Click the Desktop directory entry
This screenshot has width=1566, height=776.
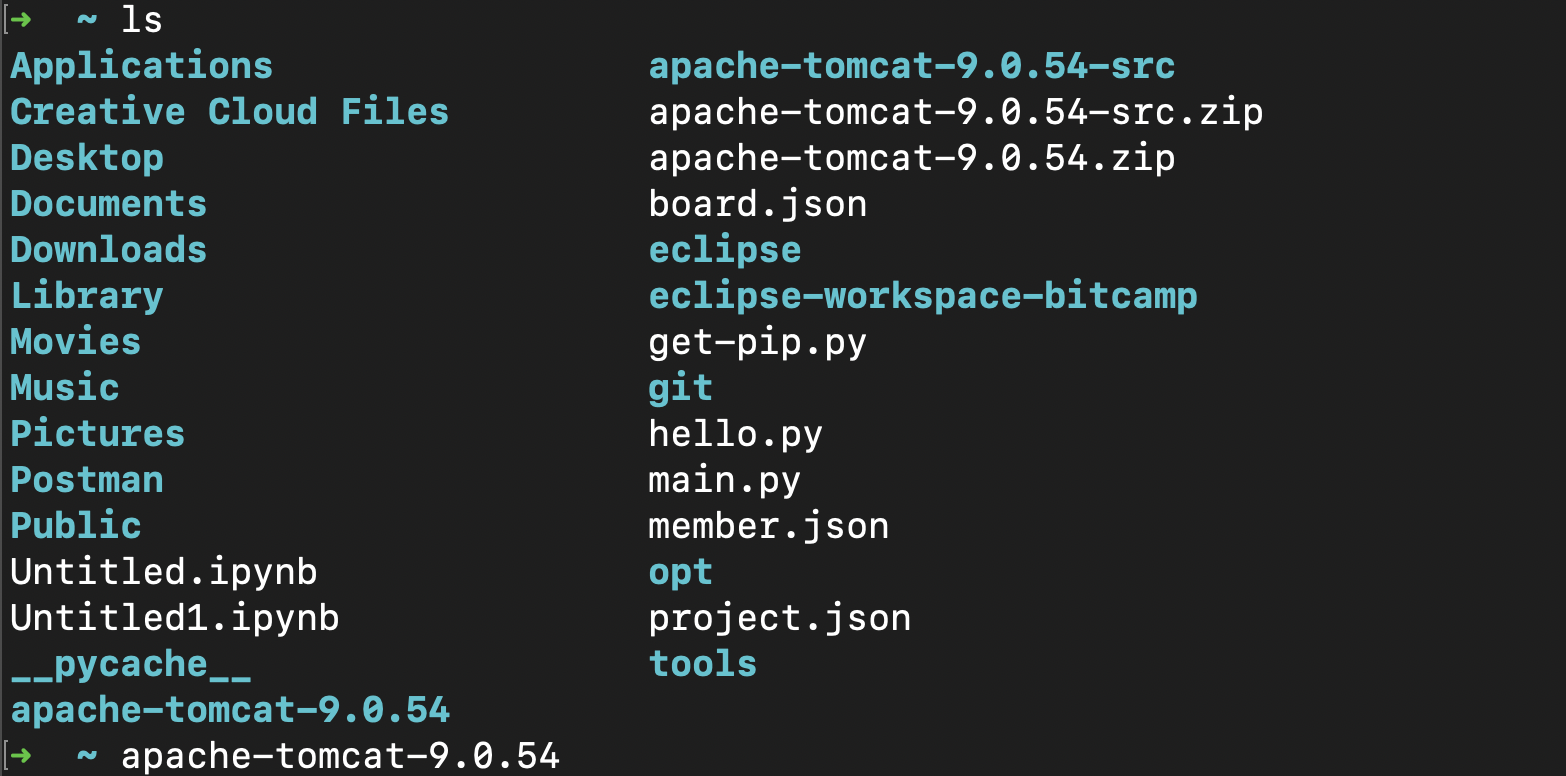(87, 158)
